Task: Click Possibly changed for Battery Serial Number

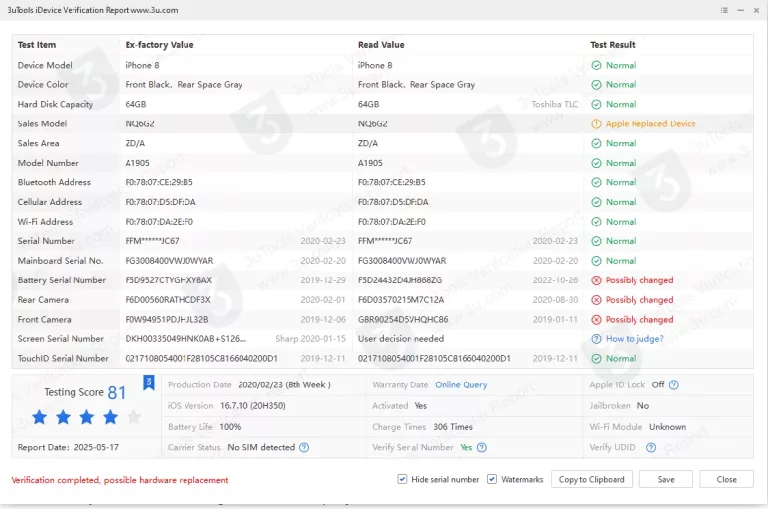Action: pyautogui.click(x=640, y=280)
